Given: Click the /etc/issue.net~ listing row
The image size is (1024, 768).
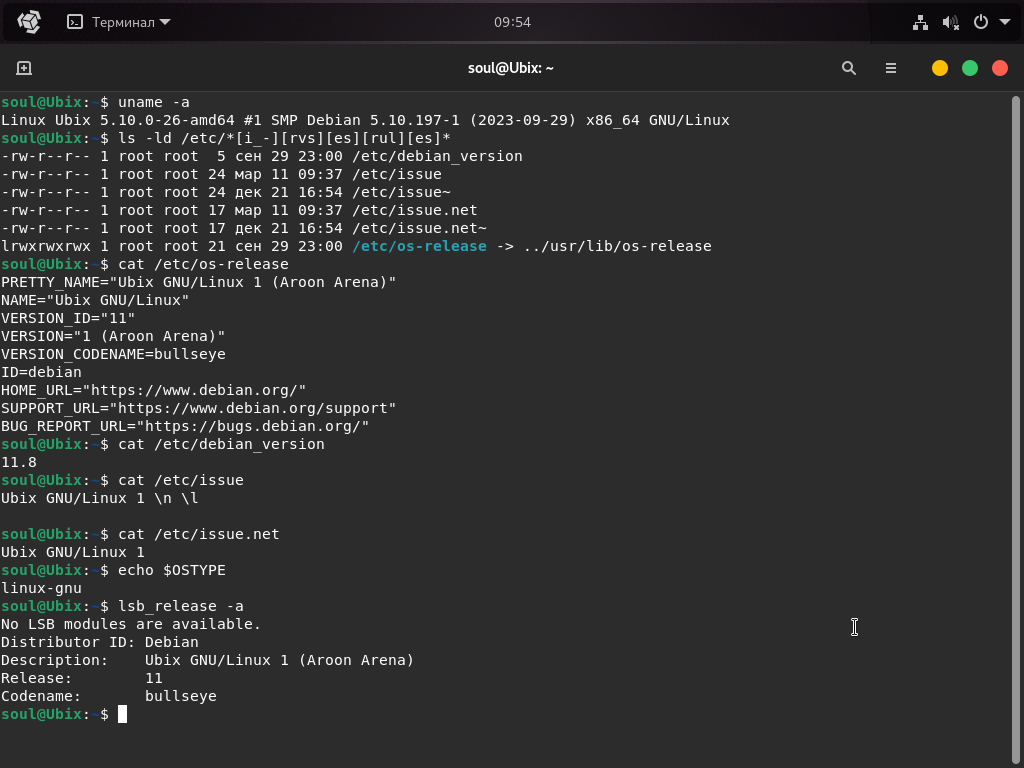Looking at the screenshot, I should 244,229.
